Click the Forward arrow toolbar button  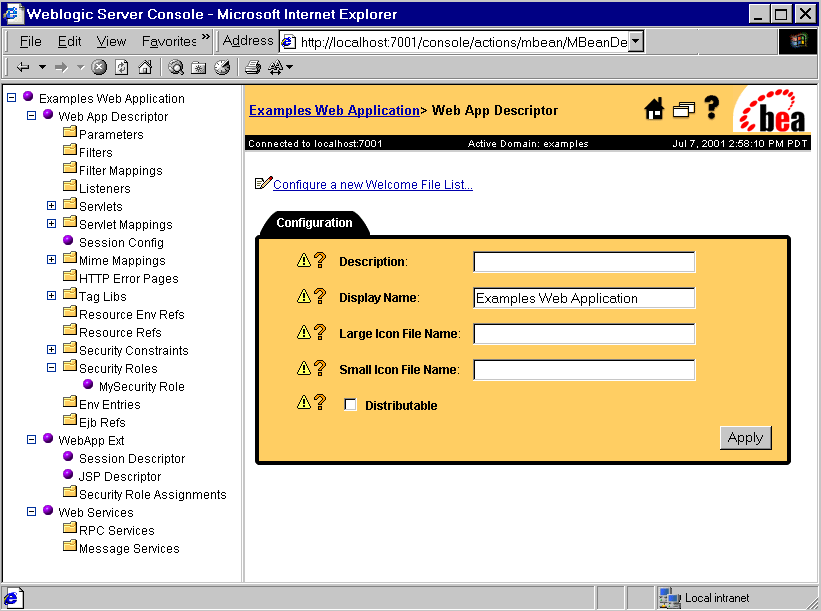point(61,67)
